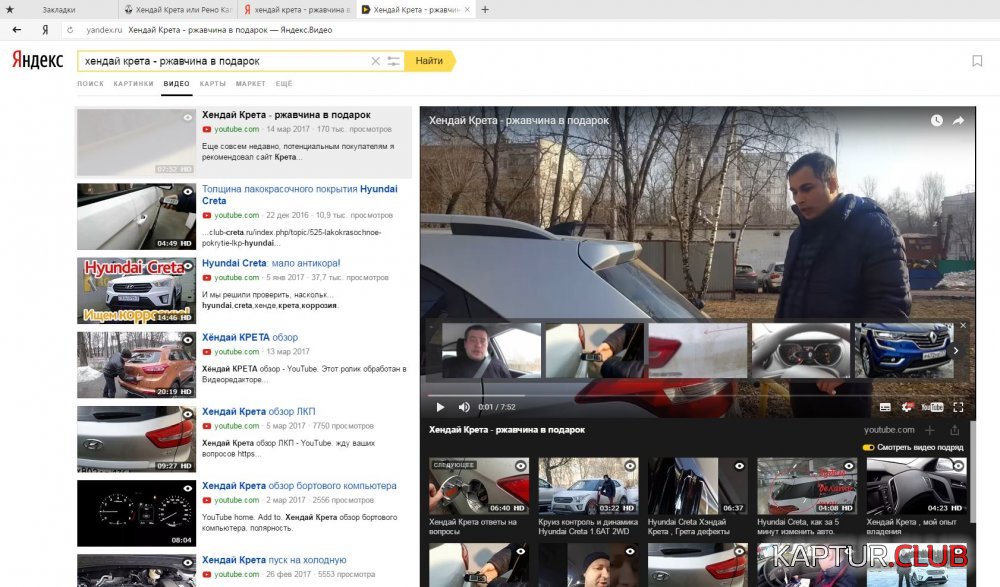Image resolution: width=1000 pixels, height=587 pixels.
Task: Mute the video using speaker icon
Action: 464,407
